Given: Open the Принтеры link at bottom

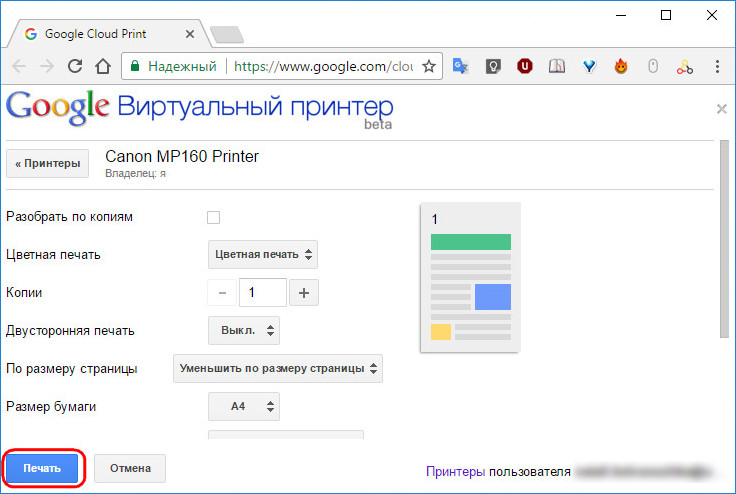Looking at the screenshot, I should 455,471.
